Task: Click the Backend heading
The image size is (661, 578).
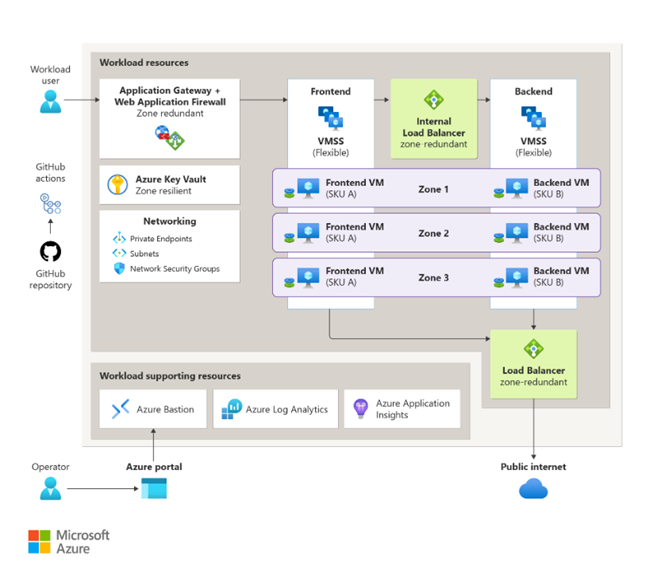Action: tap(533, 91)
